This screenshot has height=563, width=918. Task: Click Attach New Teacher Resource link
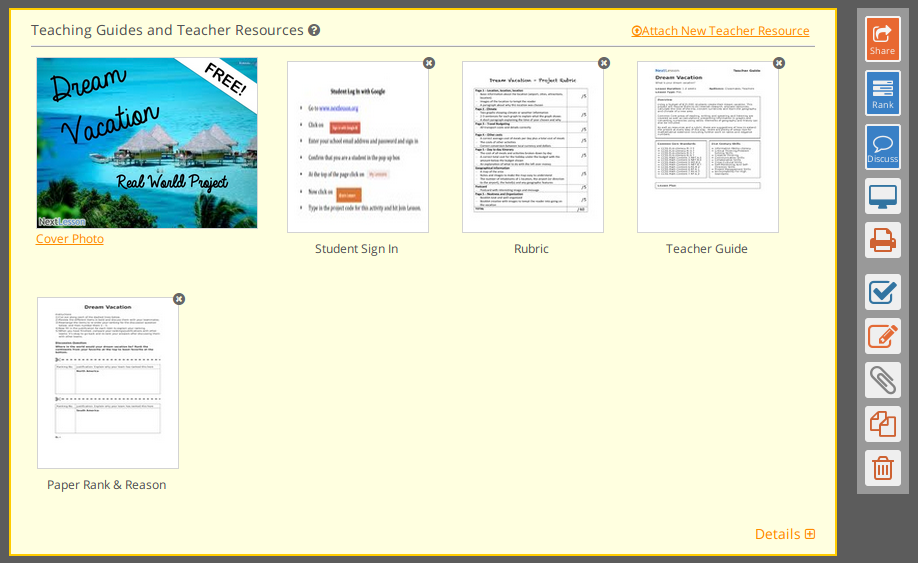pos(720,30)
